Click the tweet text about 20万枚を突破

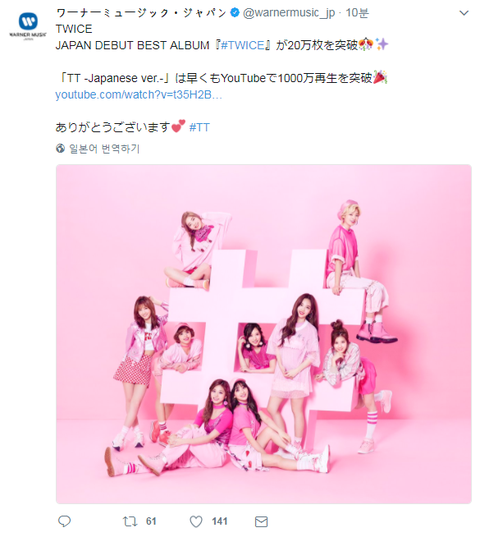(x=222, y=45)
